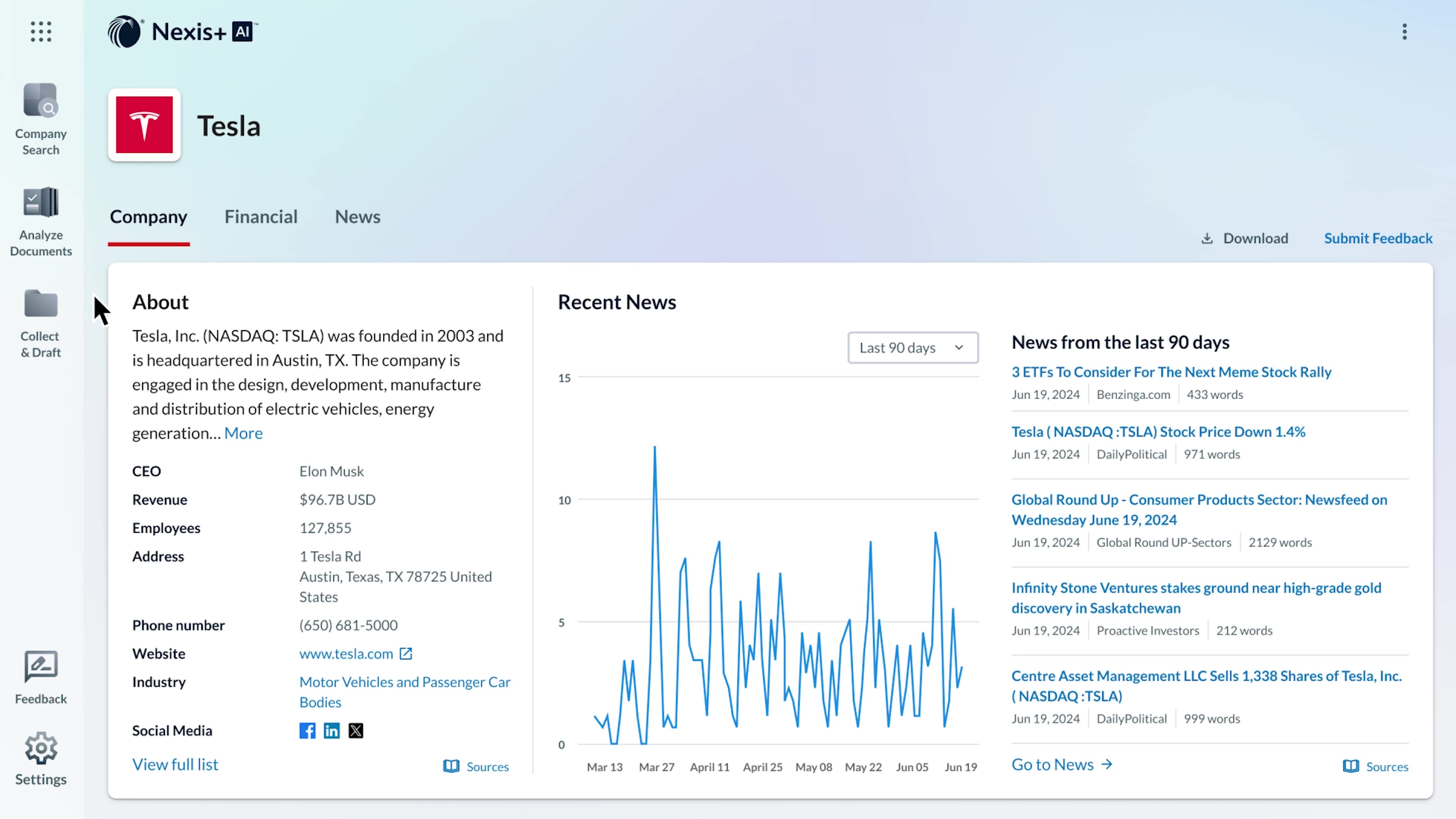Click Go to News arrow link
This screenshot has width=1456, height=819.
tap(1062, 765)
